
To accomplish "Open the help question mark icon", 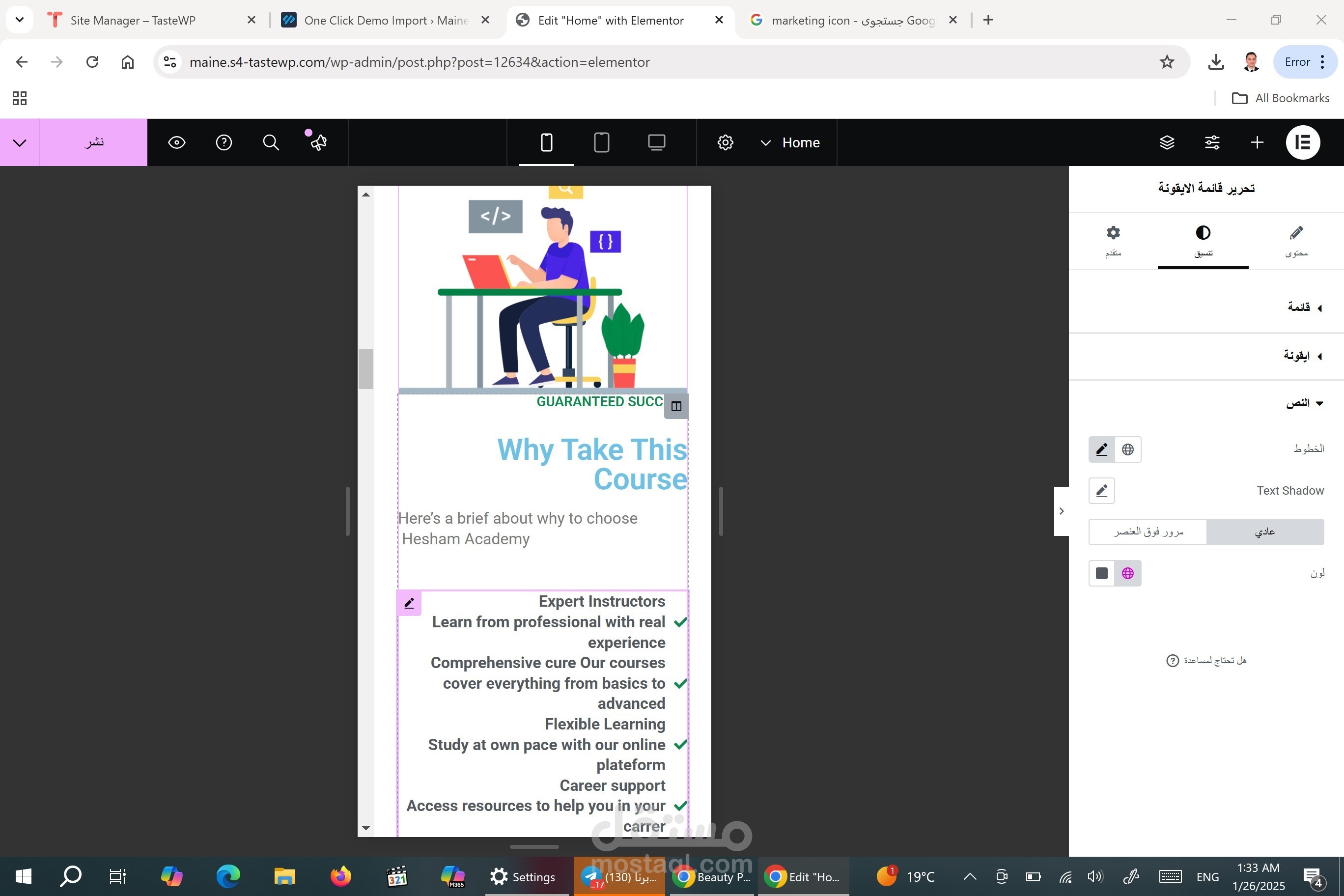I will 224,142.
